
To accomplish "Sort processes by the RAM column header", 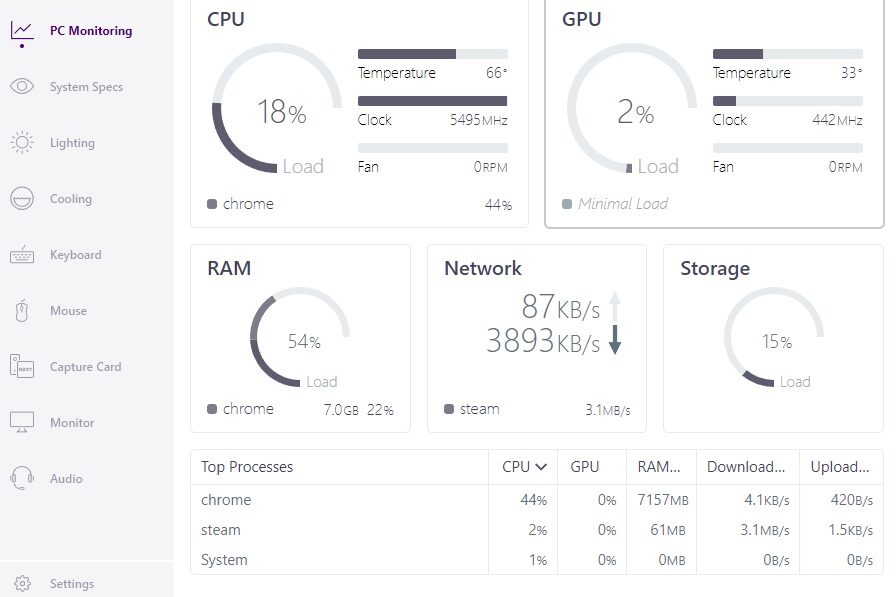I will pyautogui.click(x=659, y=467).
